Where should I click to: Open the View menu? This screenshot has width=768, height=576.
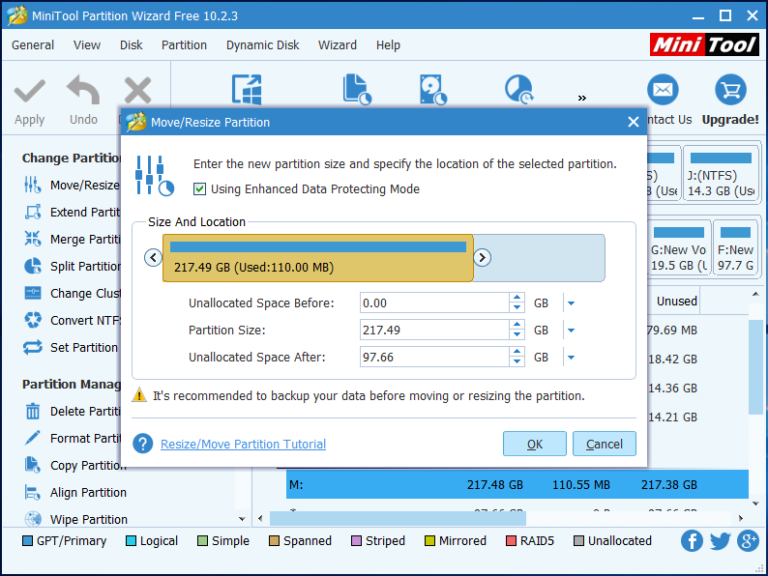(x=87, y=45)
